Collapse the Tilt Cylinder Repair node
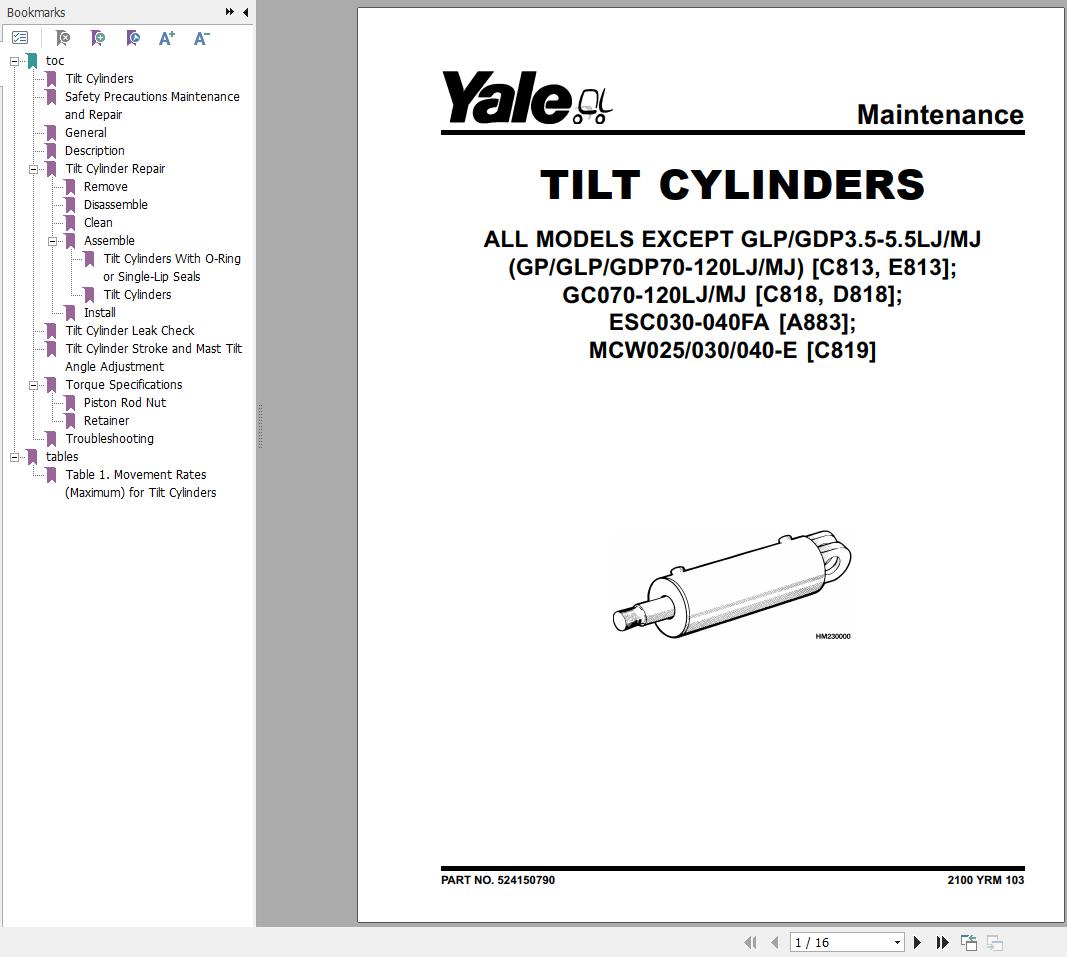The width and height of the screenshot is (1067, 957). 33,169
